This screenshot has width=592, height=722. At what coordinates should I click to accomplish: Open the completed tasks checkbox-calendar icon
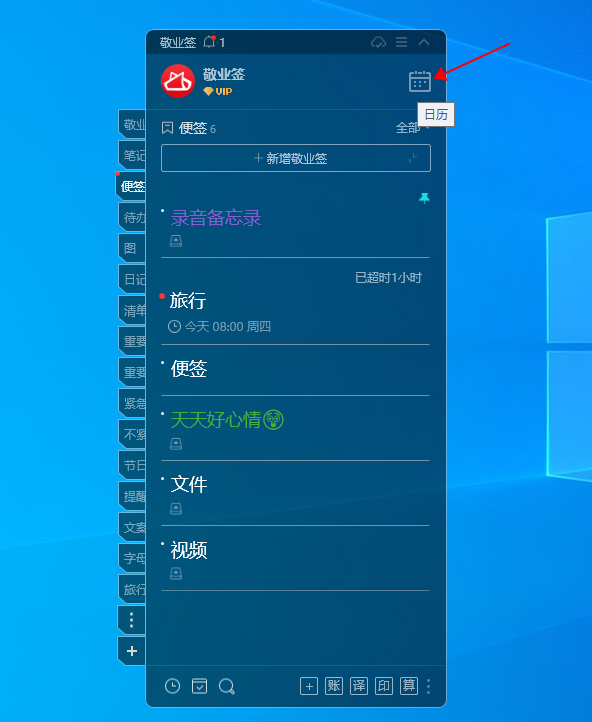pyautogui.click(x=199, y=686)
